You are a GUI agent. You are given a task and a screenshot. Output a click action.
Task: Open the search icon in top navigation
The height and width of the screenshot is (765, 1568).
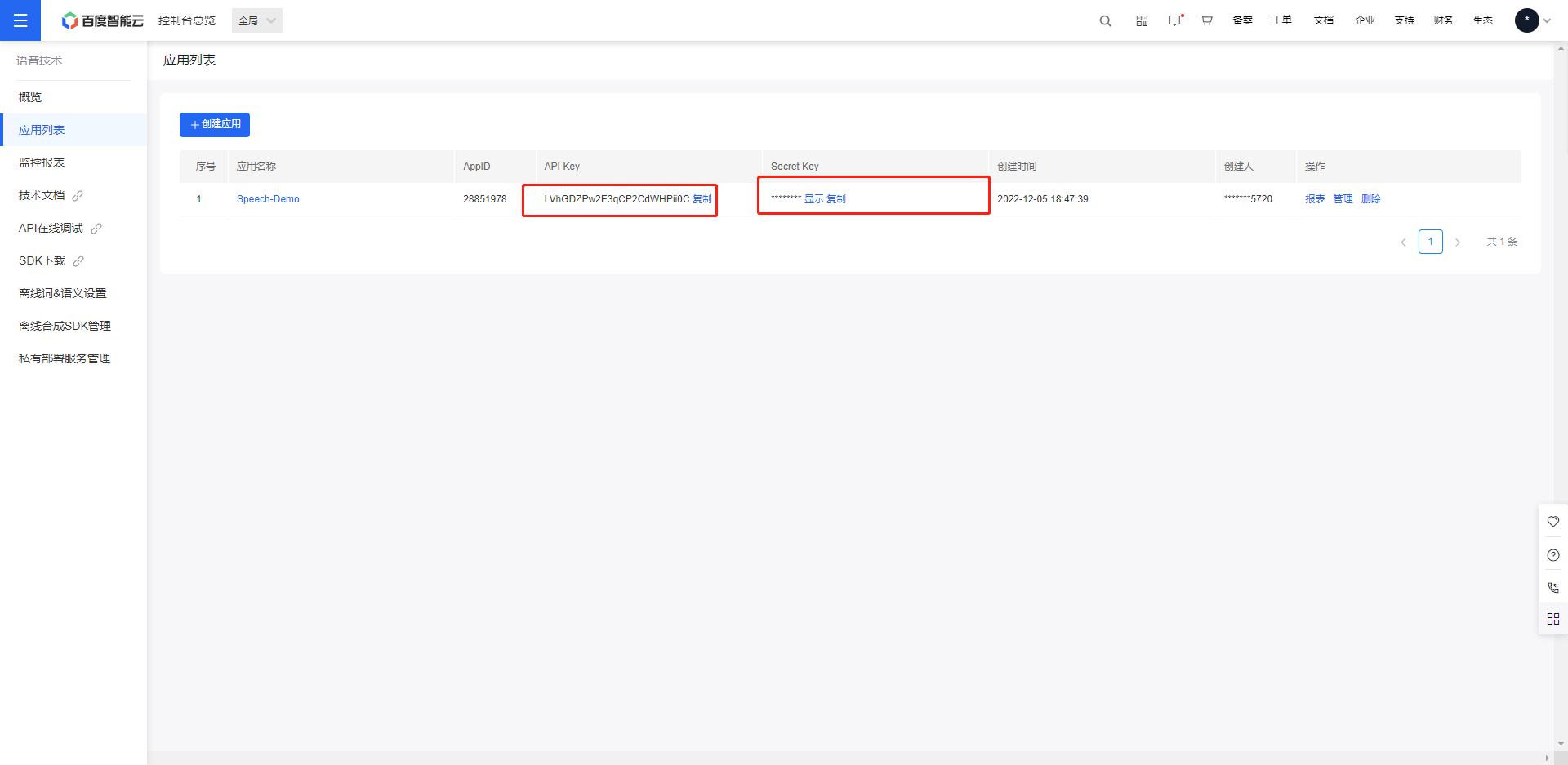1105,20
